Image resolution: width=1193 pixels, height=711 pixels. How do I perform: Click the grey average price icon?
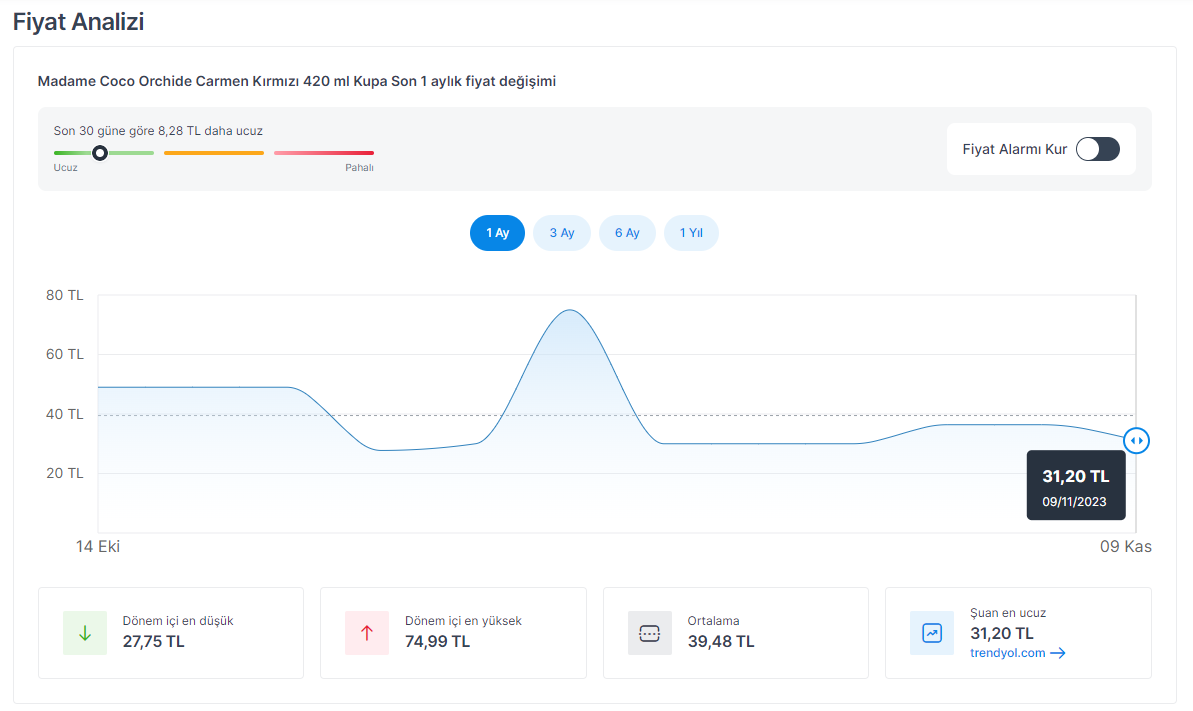(x=650, y=633)
